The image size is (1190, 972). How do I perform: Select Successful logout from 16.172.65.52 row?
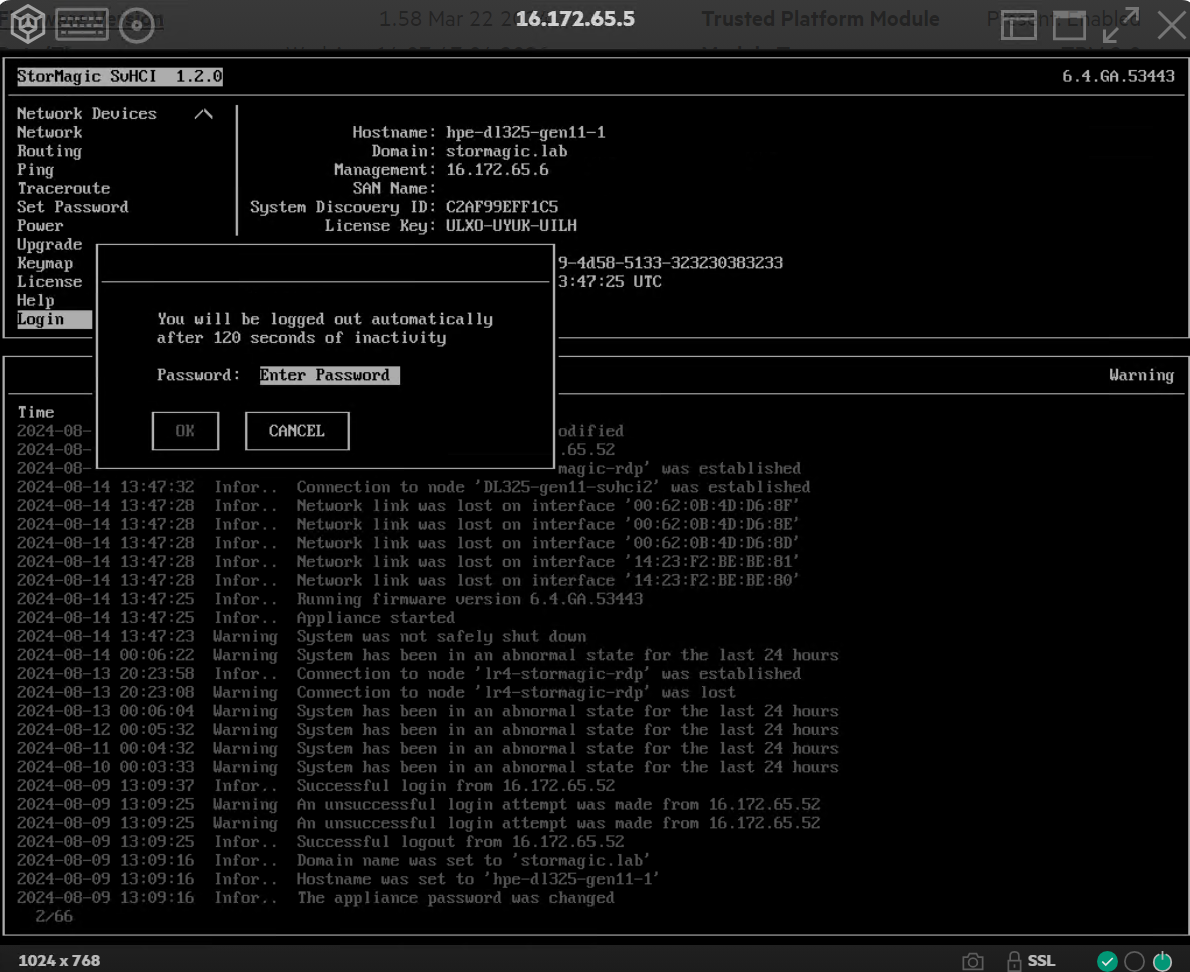coord(320,842)
